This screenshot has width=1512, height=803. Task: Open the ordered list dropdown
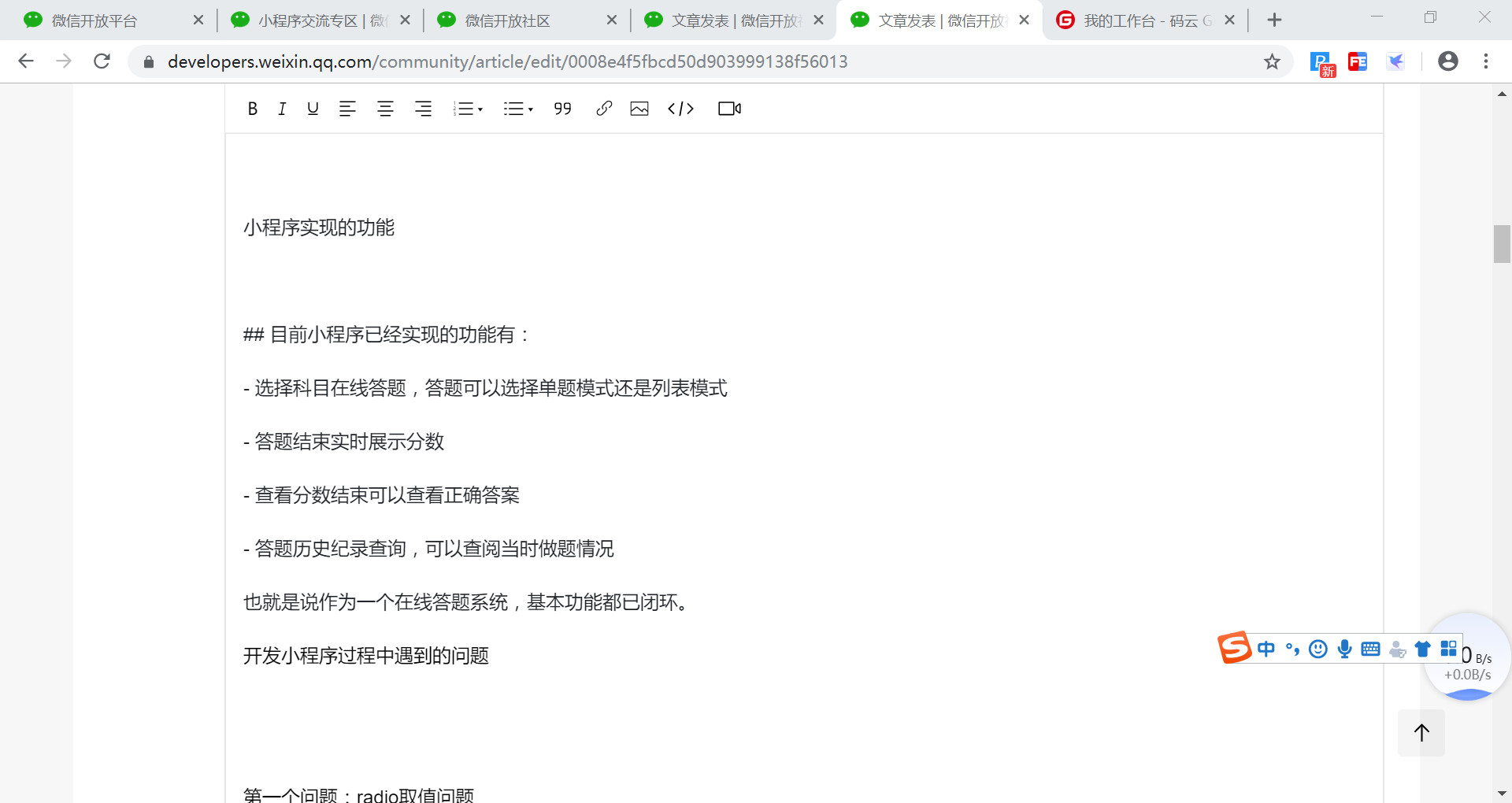coord(468,109)
